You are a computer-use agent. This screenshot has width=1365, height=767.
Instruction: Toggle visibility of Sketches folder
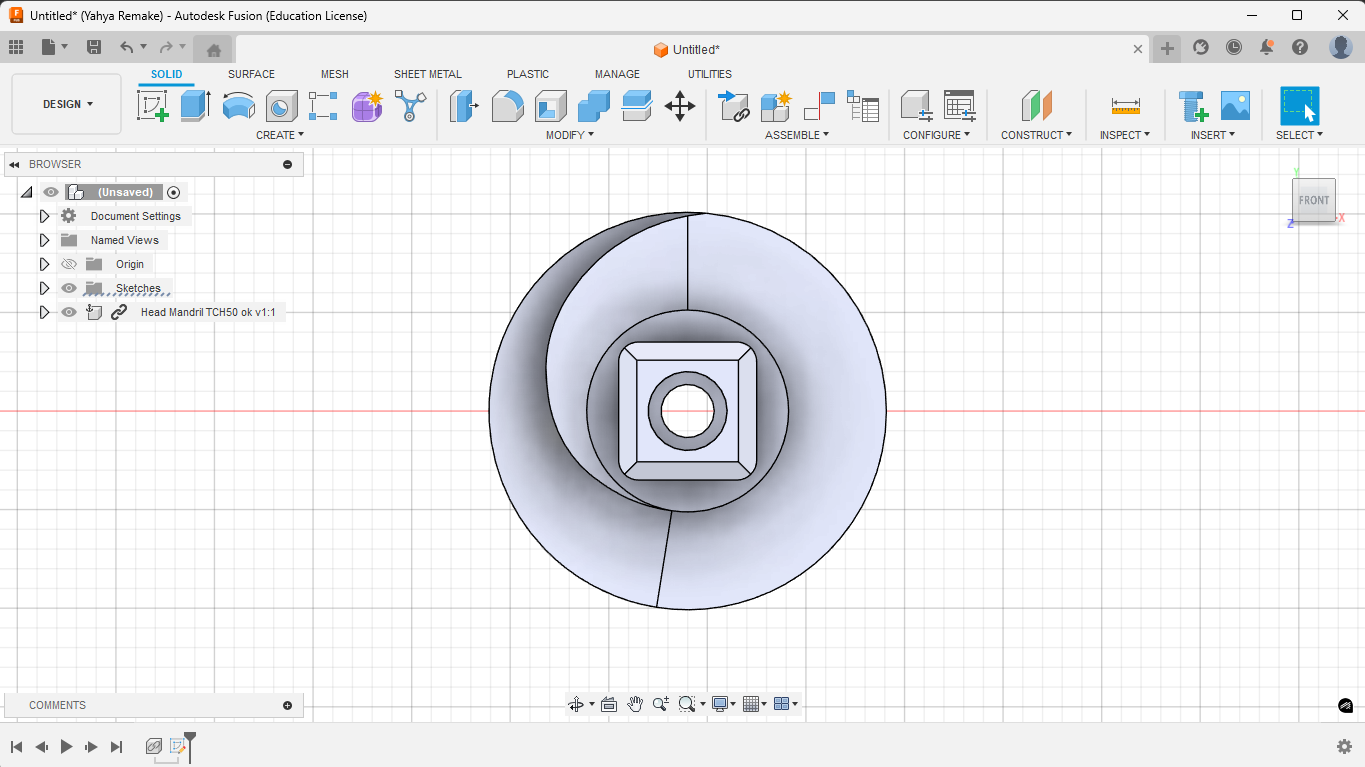pyautogui.click(x=69, y=288)
